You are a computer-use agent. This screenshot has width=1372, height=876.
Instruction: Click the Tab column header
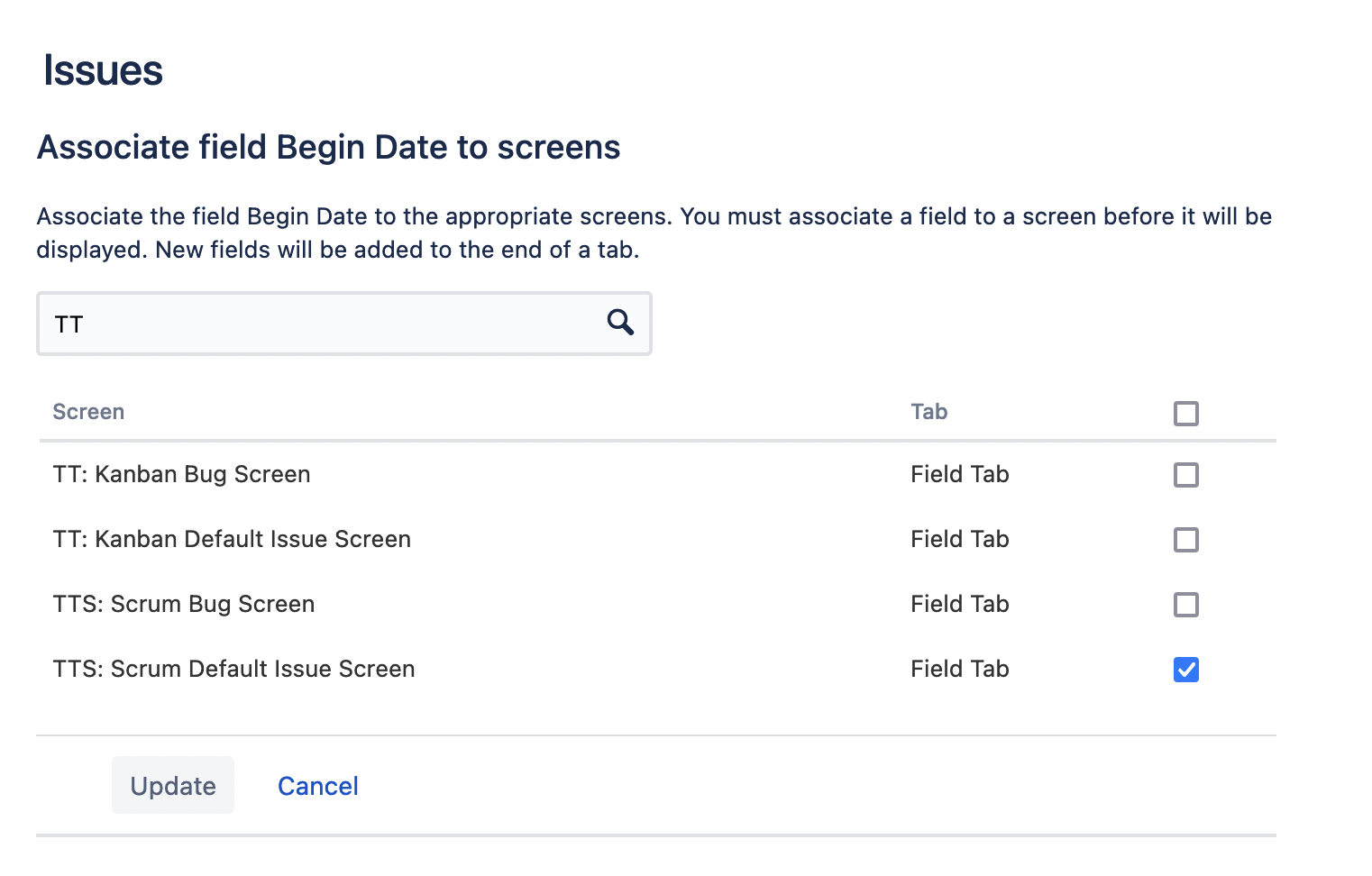(928, 412)
